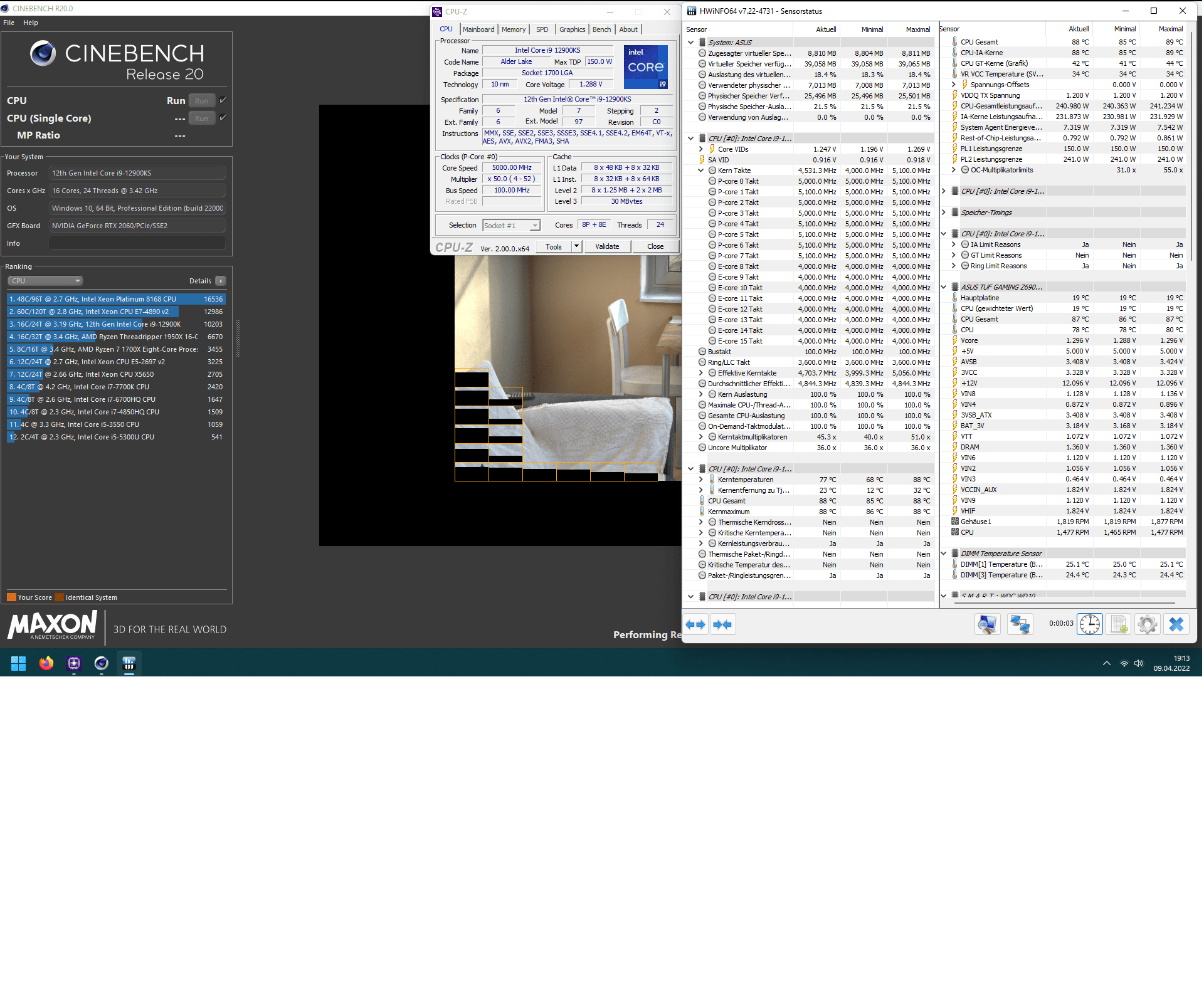The width and height of the screenshot is (1204, 998).
Task: Toggle the CPU Single Core test checkbox
Action: (223, 118)
